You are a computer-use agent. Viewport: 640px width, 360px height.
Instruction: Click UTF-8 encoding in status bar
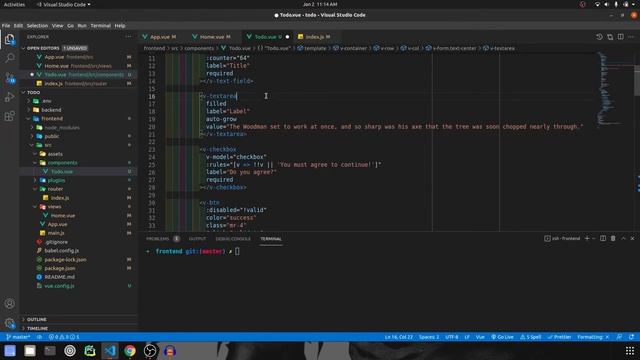(451, 337)
